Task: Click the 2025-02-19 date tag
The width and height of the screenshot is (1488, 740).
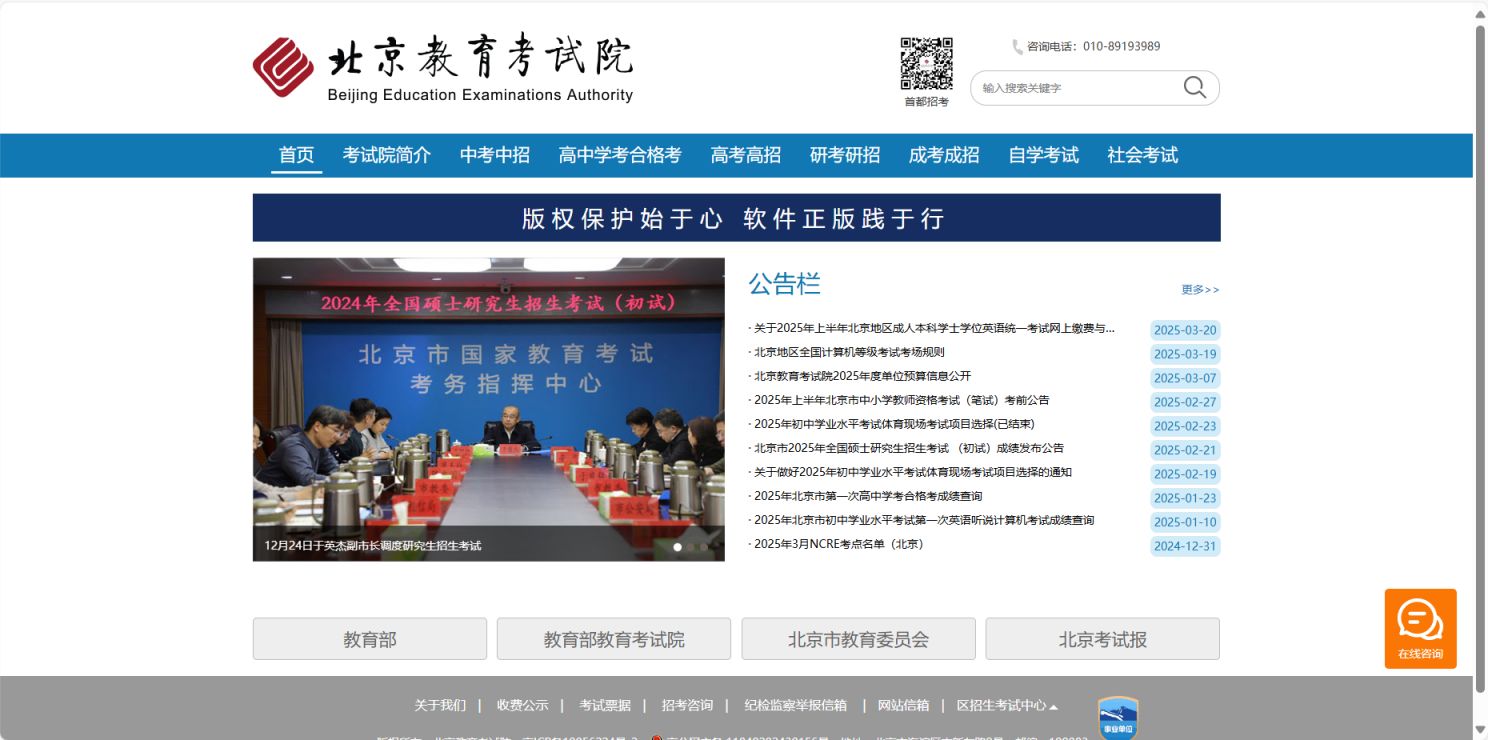Action: [1185, 475]
